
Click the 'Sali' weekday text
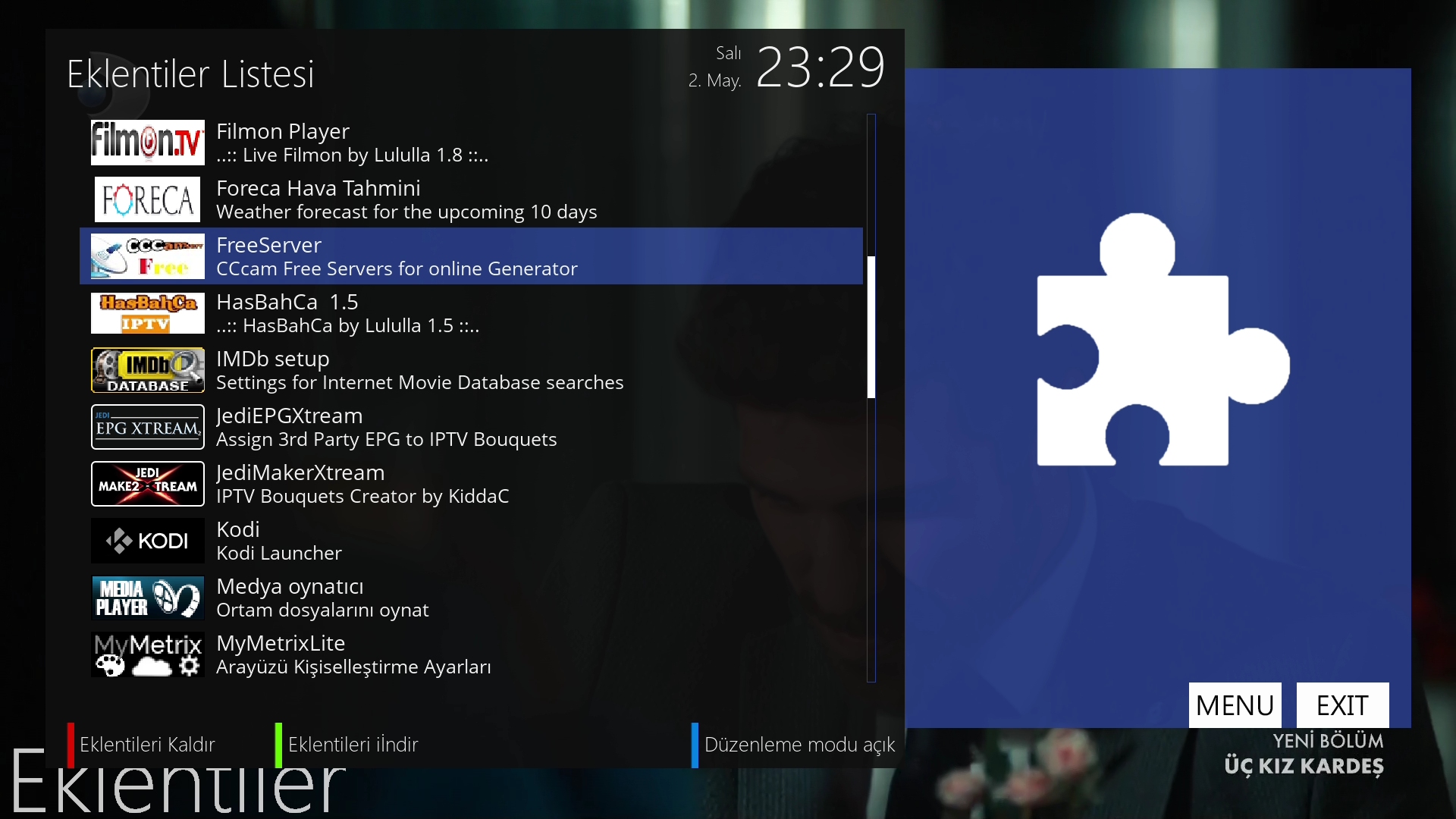click(x=728, y=53)
